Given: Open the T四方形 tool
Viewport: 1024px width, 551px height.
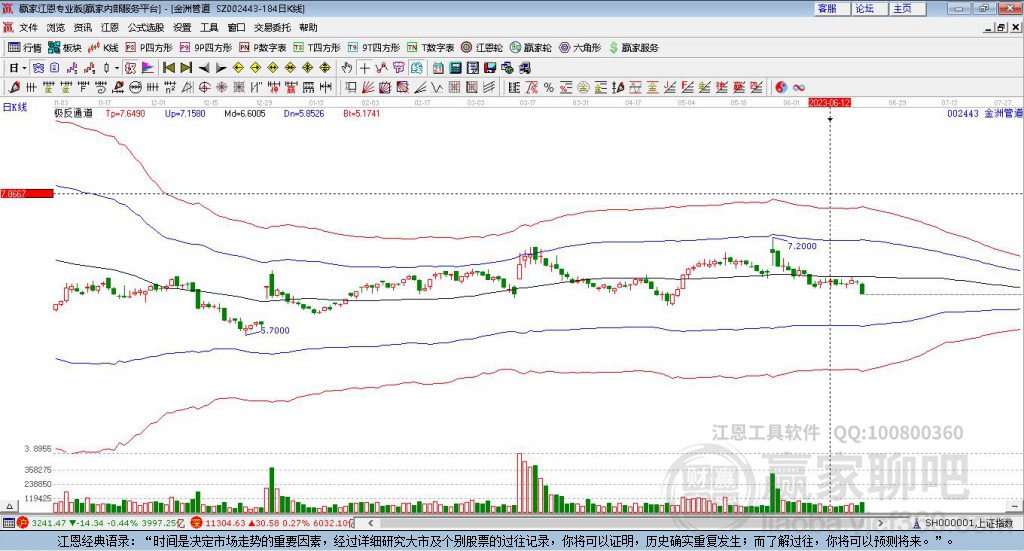Looking at the screenshot, I should 317,48.
